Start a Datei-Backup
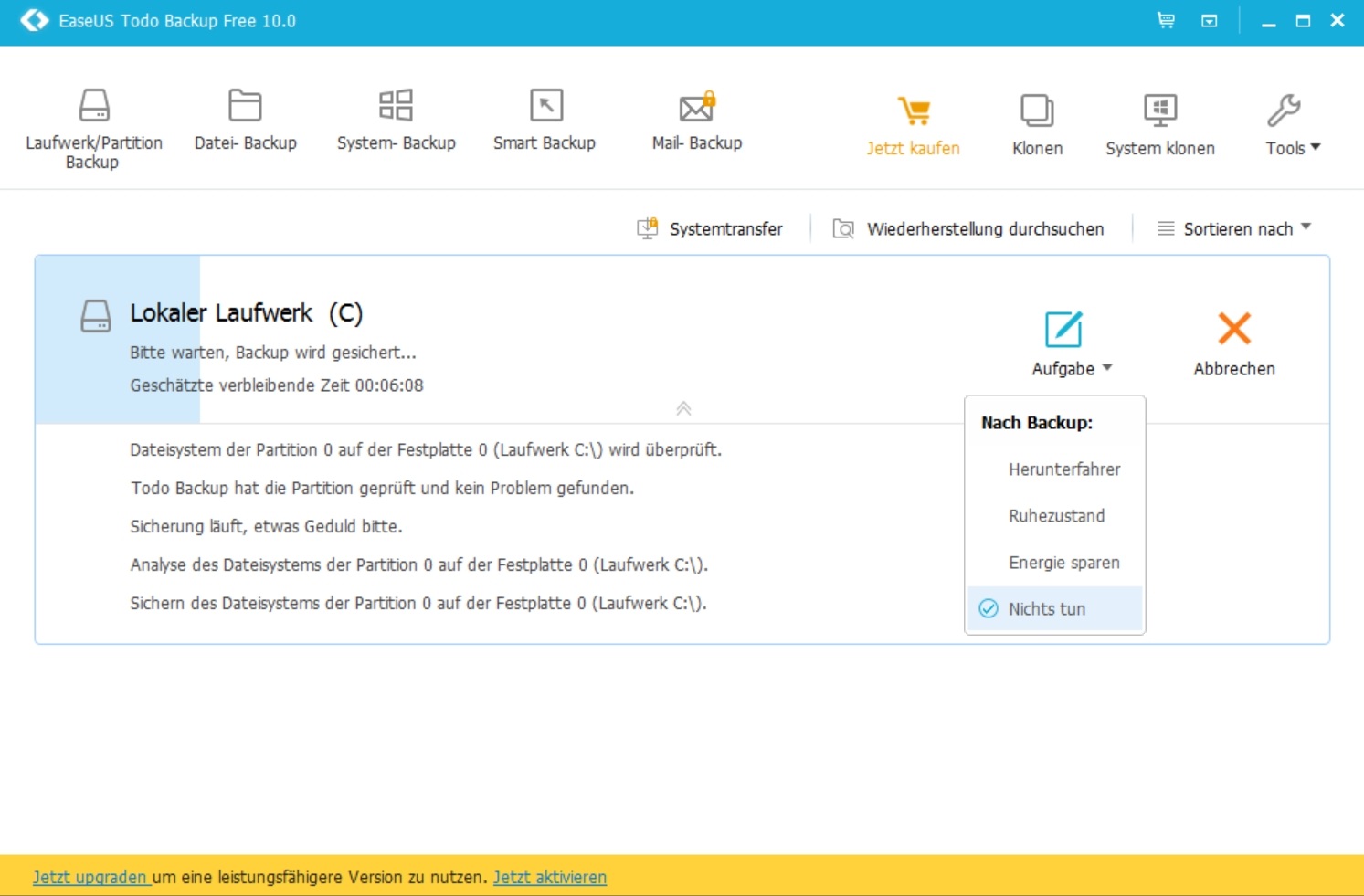Viewport: 1364px width, 896px height. coord(245,121)
